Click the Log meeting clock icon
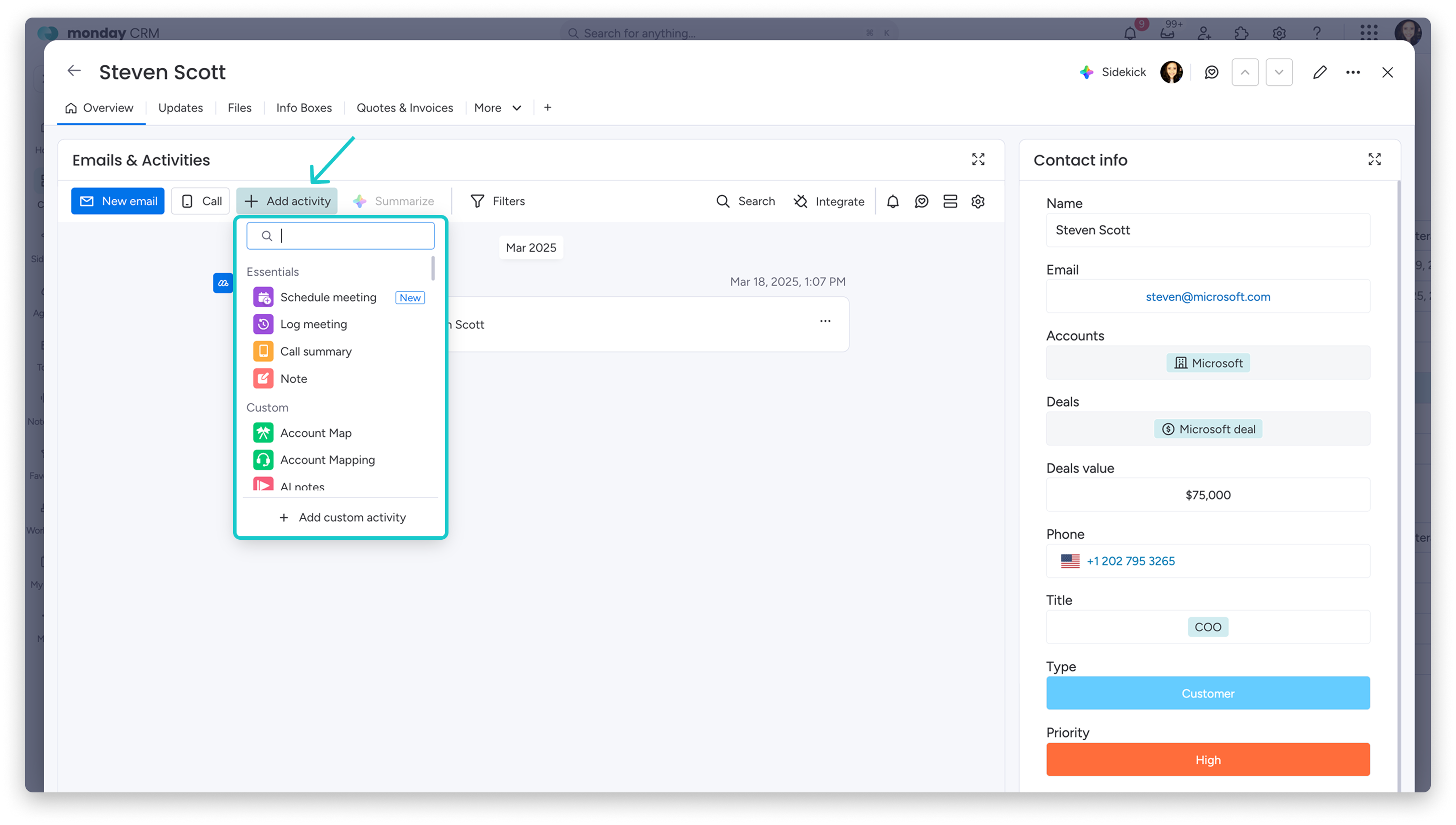Viewport: 1456px width, 825px height. tap(263, 324)
